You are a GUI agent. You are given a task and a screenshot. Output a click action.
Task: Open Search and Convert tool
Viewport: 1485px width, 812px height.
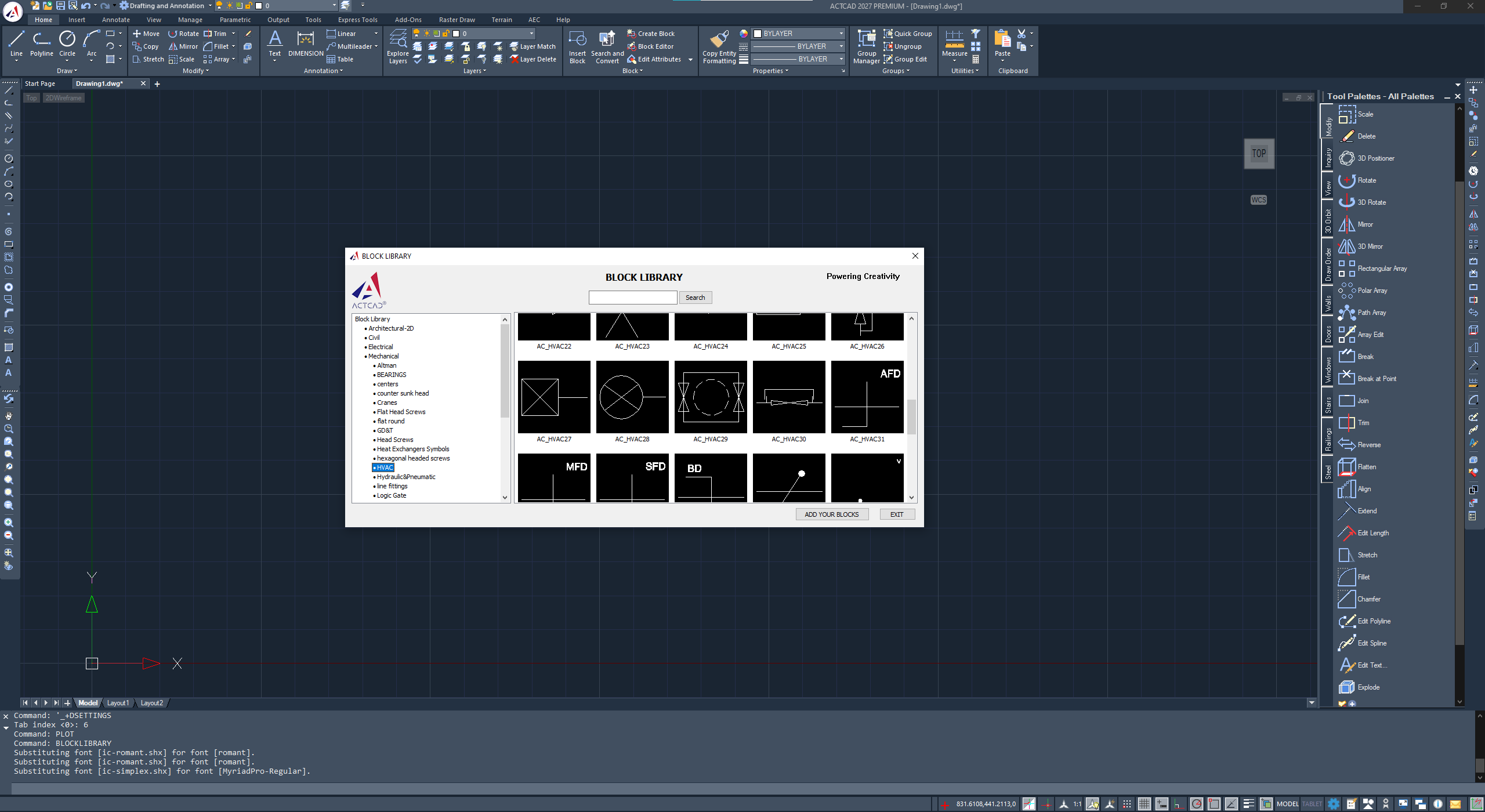pos(607,46)
